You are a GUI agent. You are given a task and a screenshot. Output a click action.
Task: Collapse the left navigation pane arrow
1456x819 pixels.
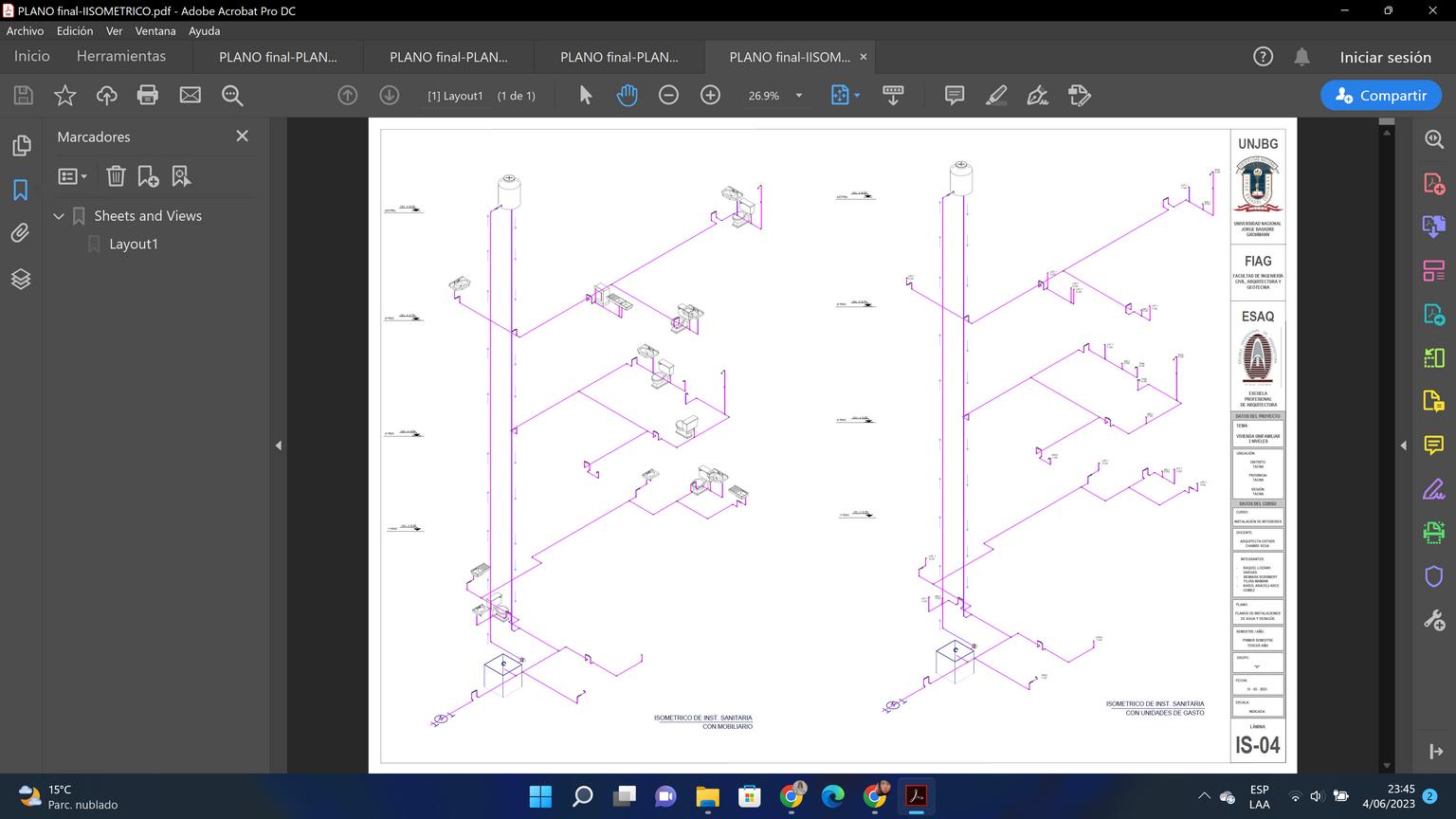point(279,445)
